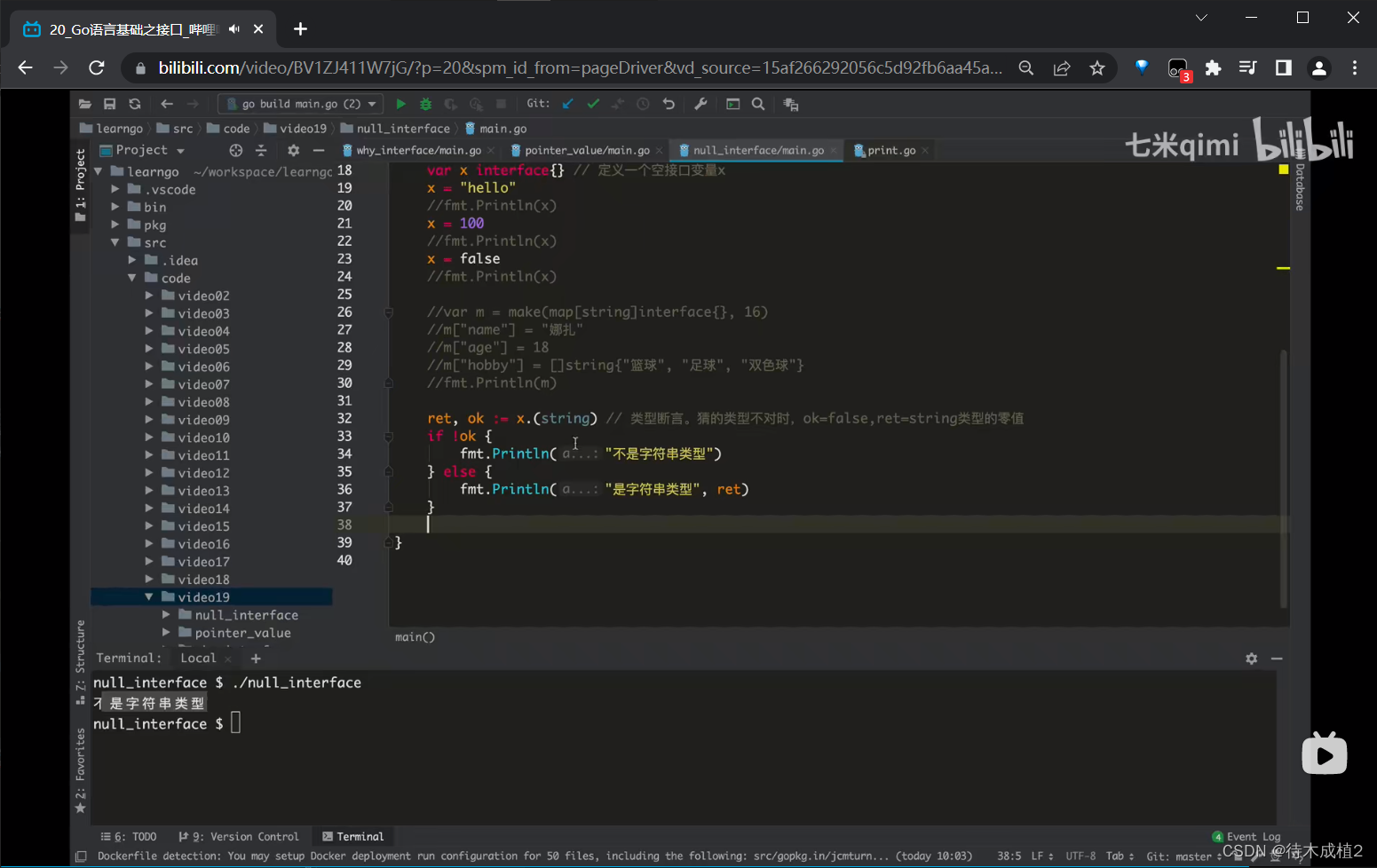The image size is (1377, 868).
Task: Collapse the learngo root folder
Action: tap(99, 171)
